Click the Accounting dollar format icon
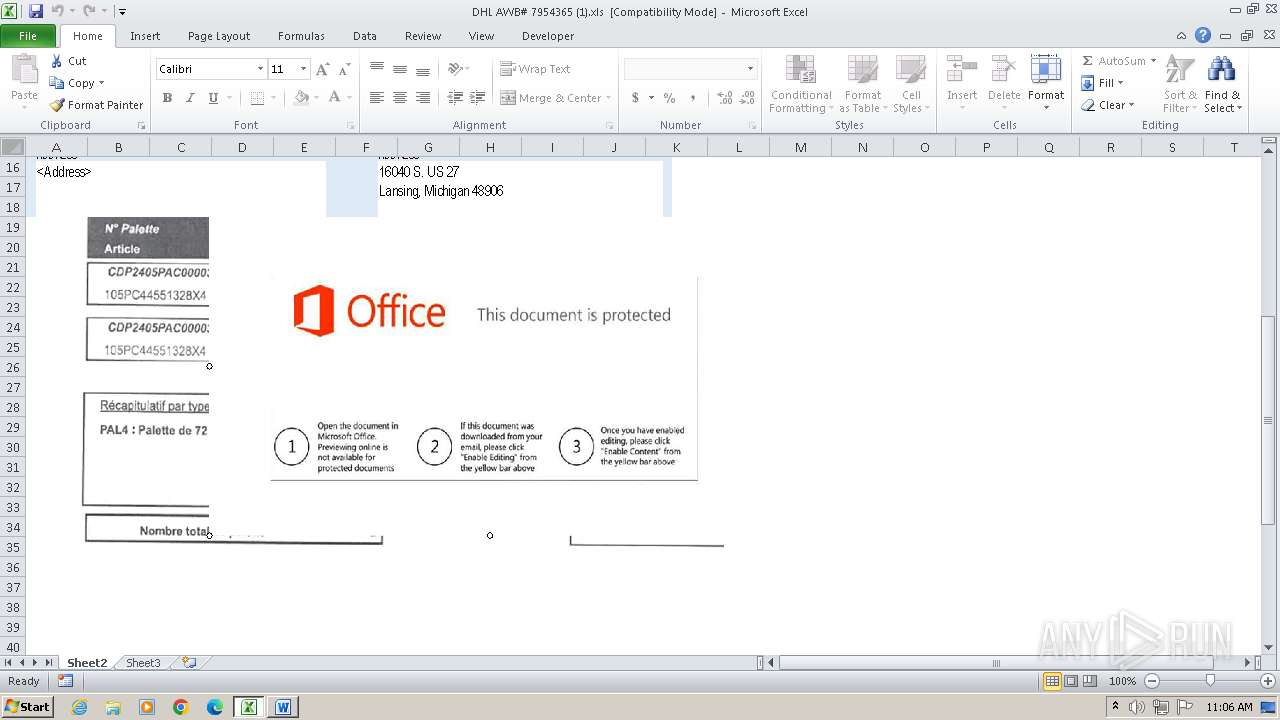This screenshot has height=720, width=1280. (x=635, y=98)
